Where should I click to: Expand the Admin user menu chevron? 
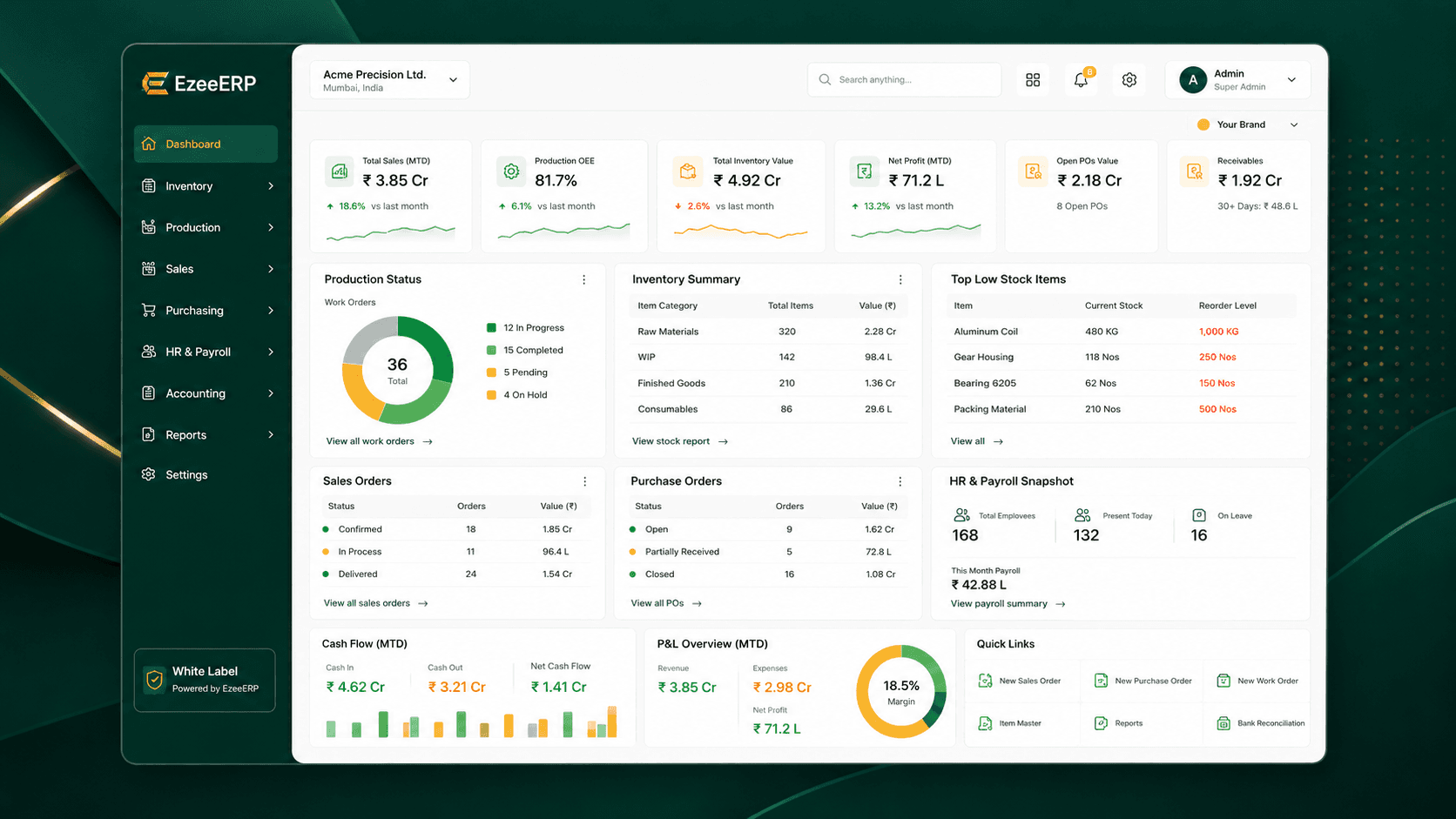(1291, 80)
